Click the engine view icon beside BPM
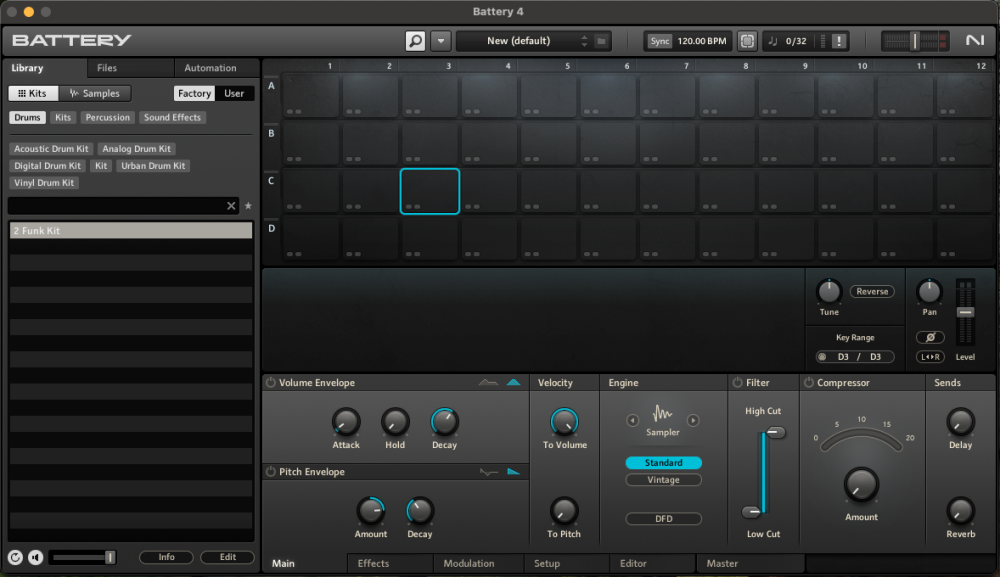1000x577 pixels. (x=747, y=41)
